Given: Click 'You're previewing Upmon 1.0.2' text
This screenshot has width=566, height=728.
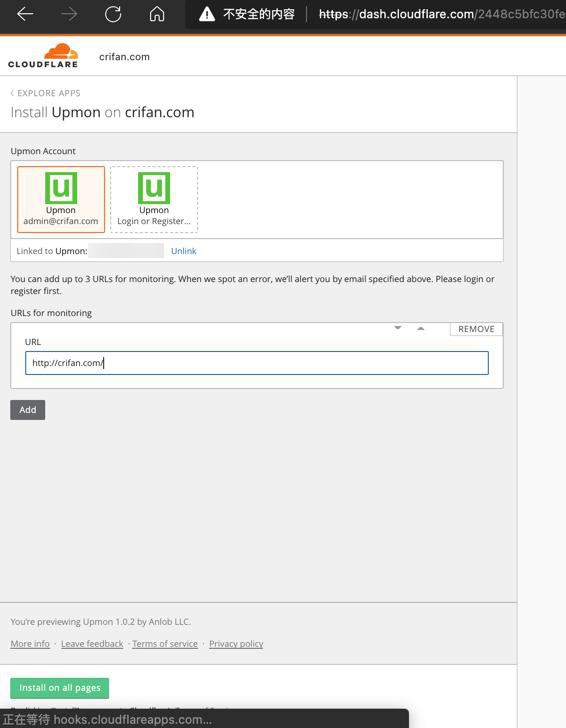Looking at the screenshot, I should (x=100, y=621).
